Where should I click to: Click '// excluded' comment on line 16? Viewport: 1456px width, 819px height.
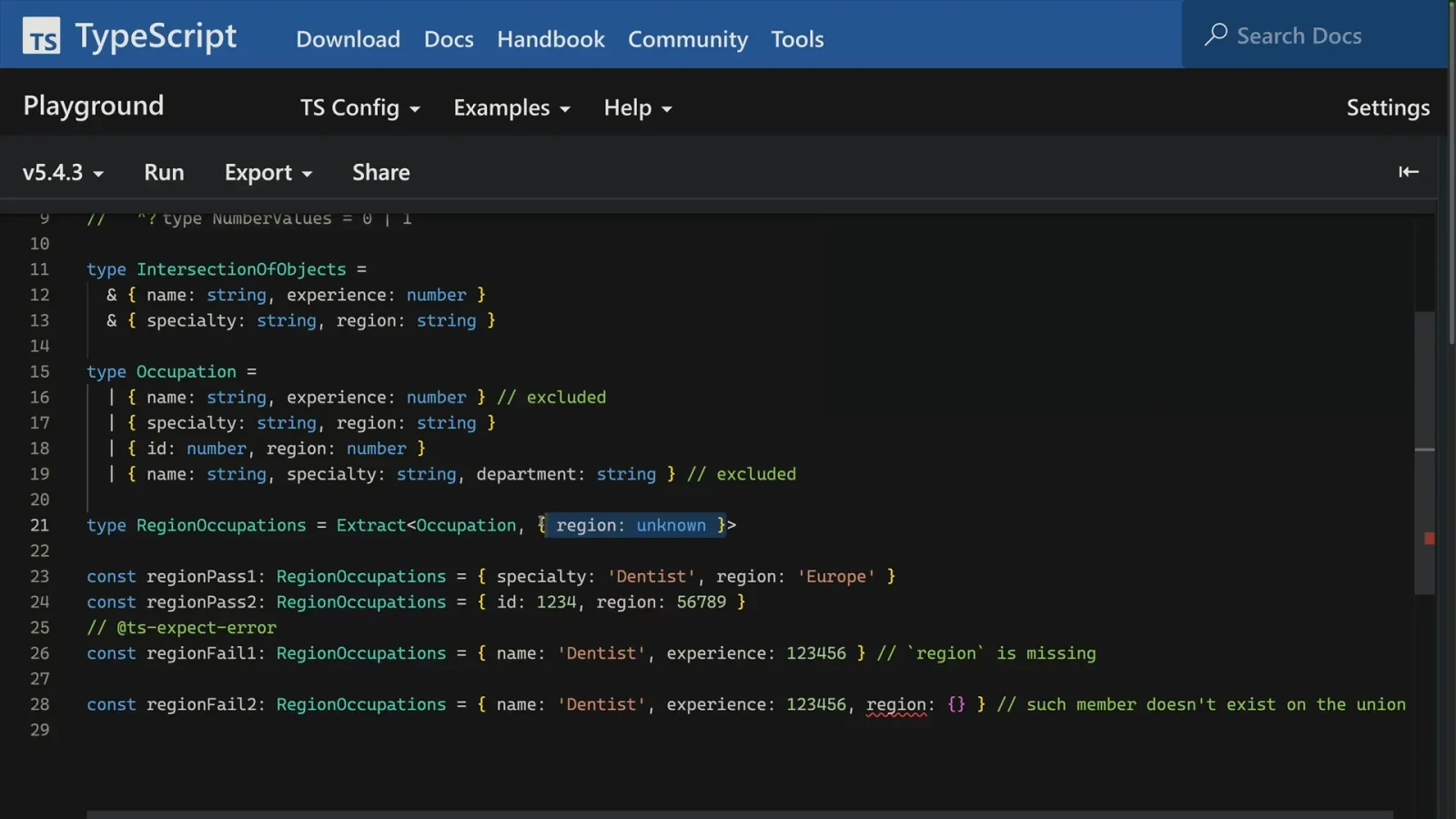551,397
